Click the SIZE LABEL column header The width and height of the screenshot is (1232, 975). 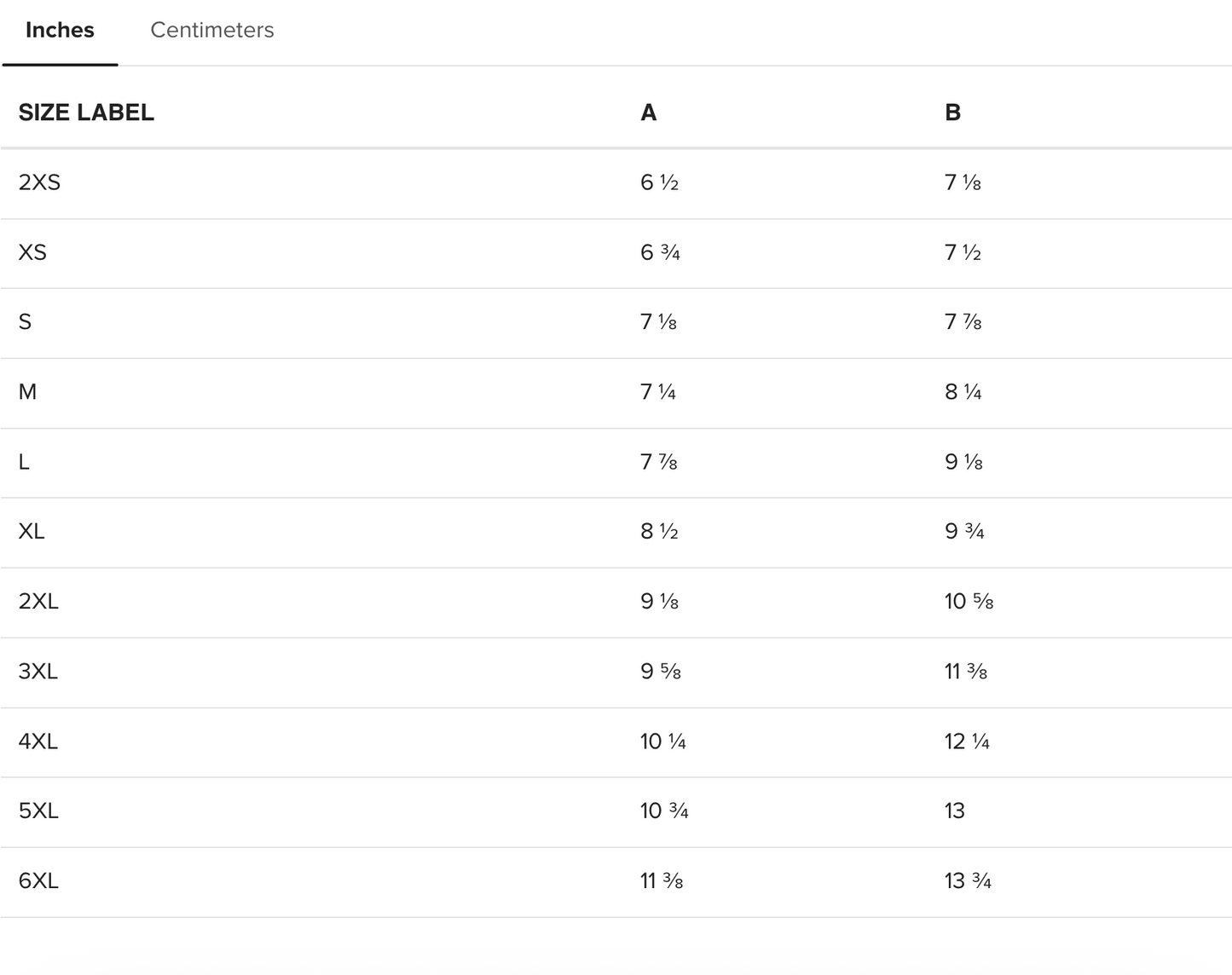tap(86, 112)
